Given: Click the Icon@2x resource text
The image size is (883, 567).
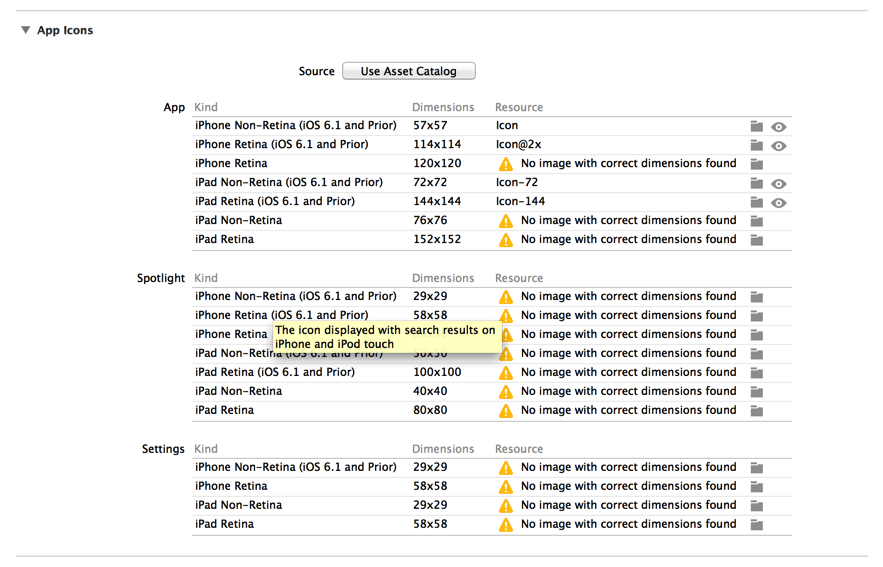Looking at the screenshot, I should [518, 144].
